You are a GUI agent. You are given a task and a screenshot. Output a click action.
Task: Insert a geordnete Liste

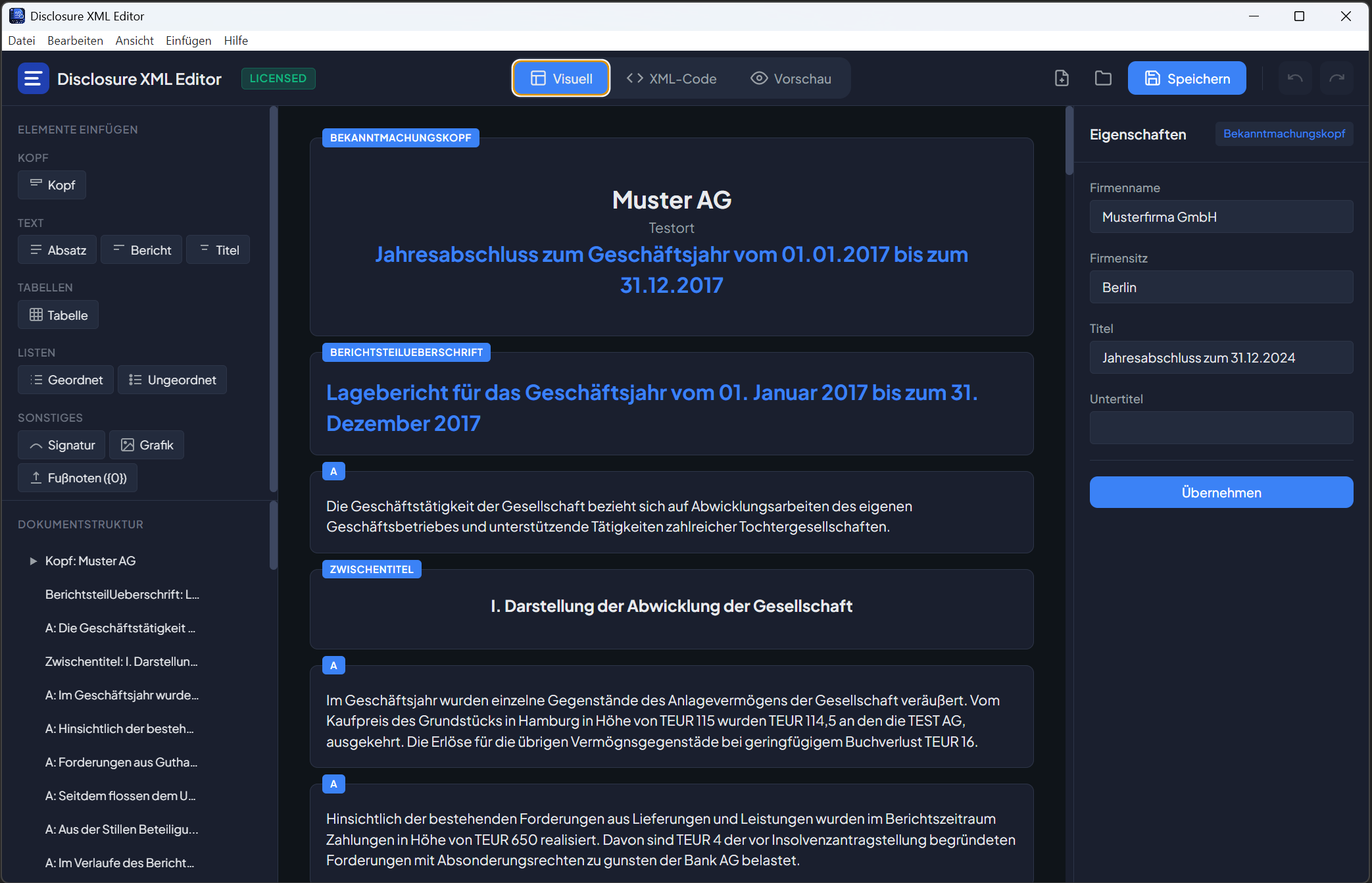pos(65,380)
